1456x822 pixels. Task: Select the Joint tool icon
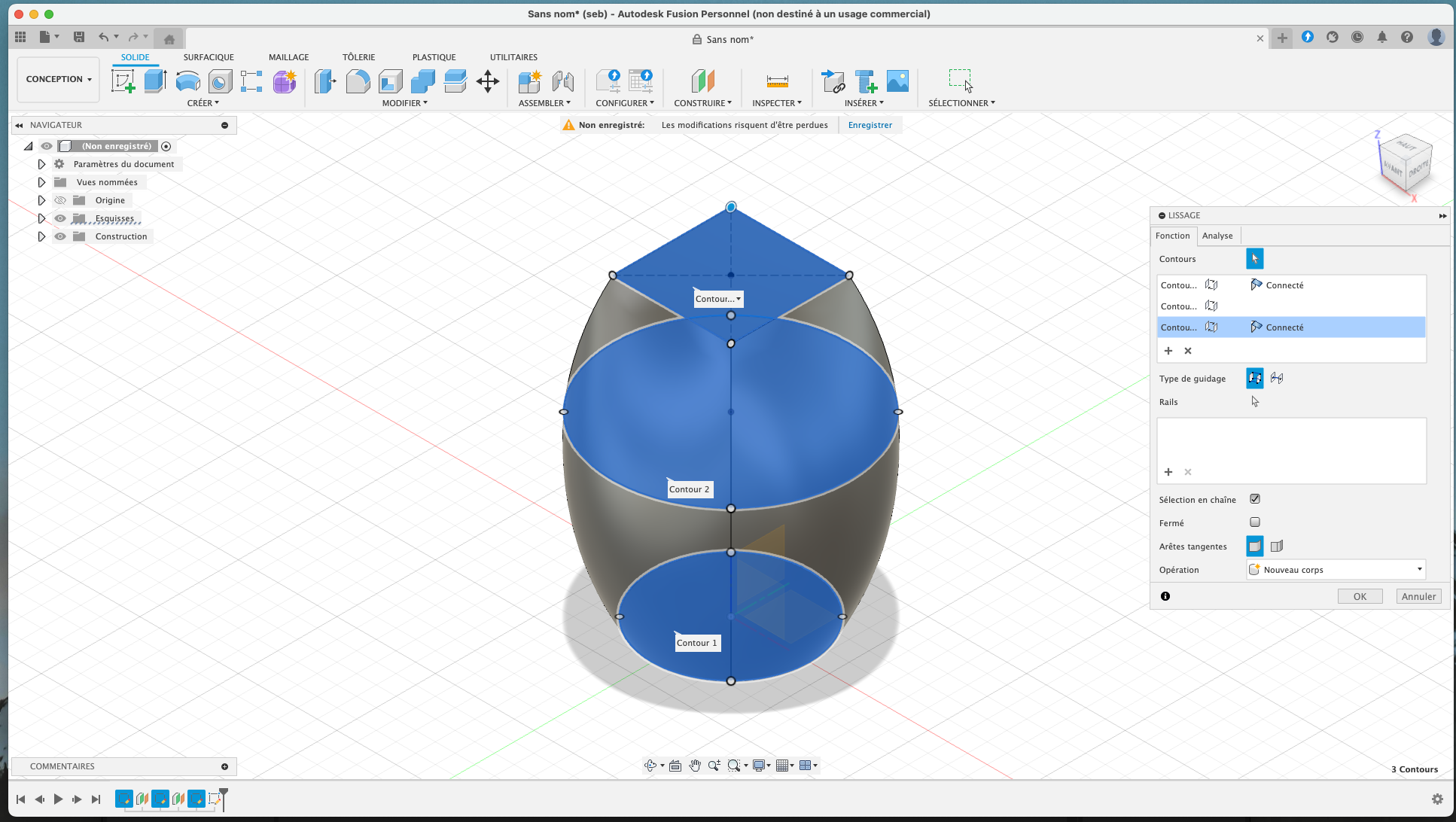point(562,81)
